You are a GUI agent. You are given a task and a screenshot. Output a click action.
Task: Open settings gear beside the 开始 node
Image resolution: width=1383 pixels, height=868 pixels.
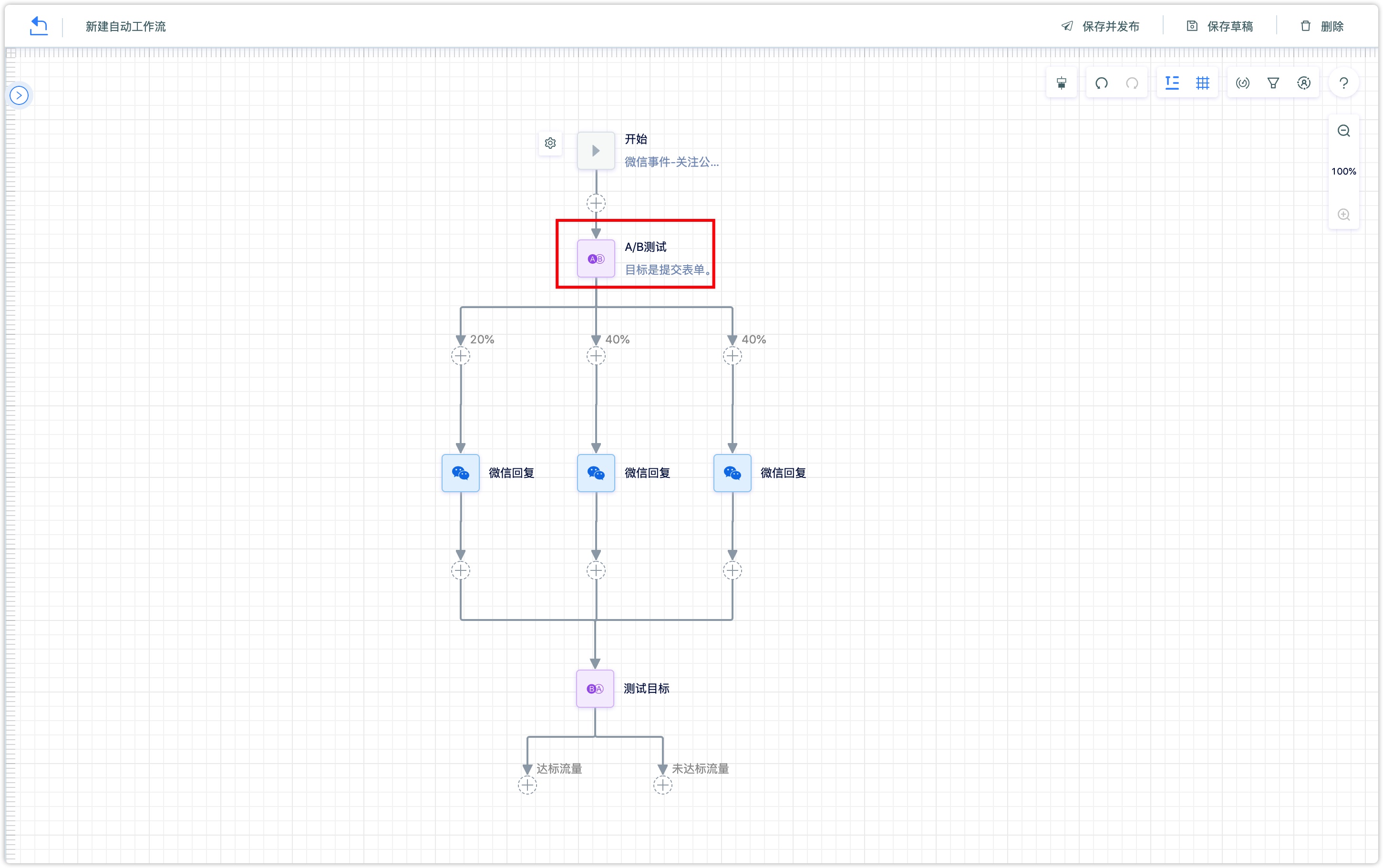click(x=550, y=143)
